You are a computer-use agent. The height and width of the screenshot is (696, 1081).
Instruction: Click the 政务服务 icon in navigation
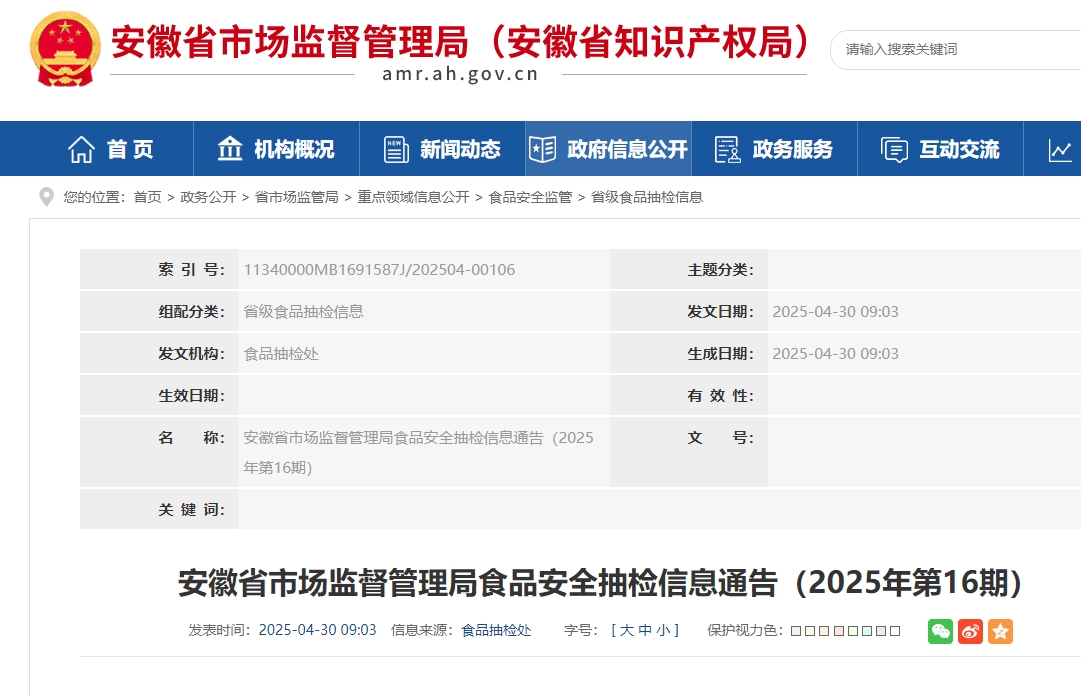[x=727, y=149]
